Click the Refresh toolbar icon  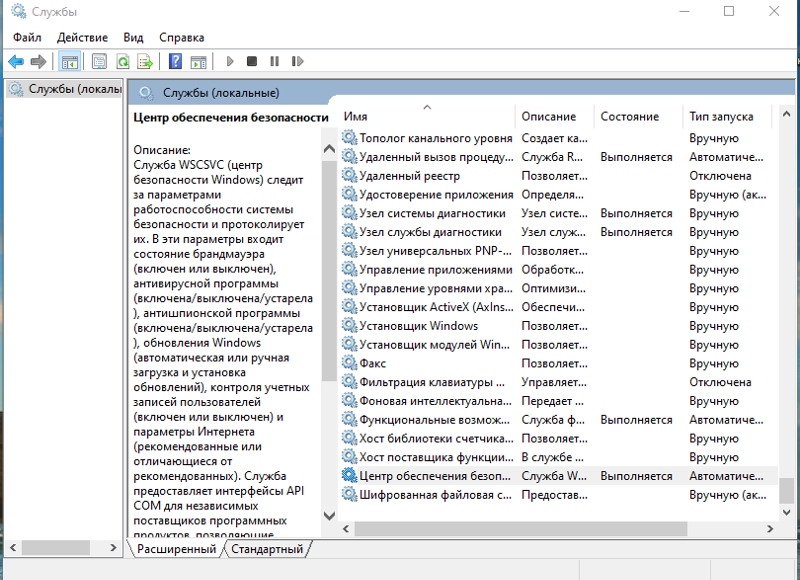point(122,62)
